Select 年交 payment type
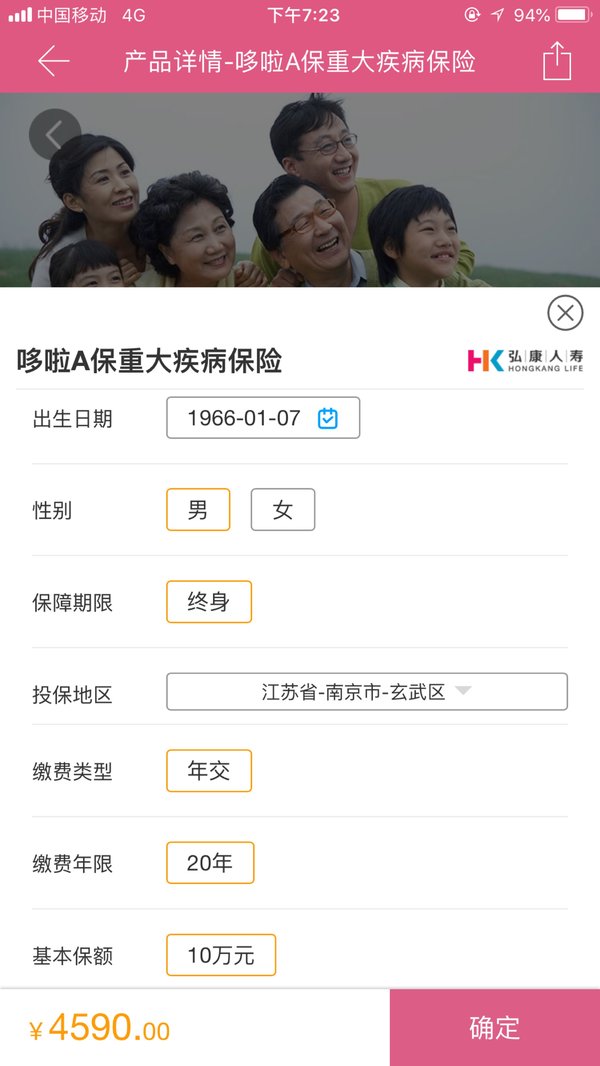Viewport: 600px width, 1066px height. coord(209,770)
